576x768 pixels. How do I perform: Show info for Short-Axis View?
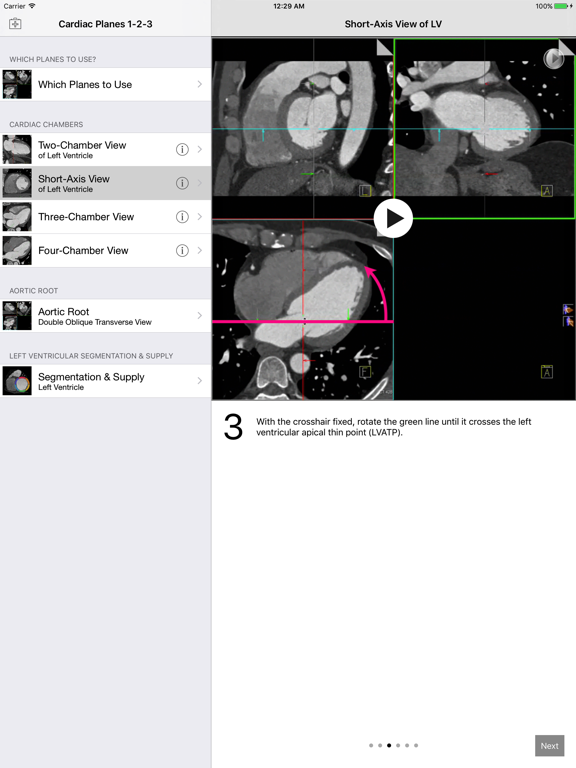coord(182,183)
